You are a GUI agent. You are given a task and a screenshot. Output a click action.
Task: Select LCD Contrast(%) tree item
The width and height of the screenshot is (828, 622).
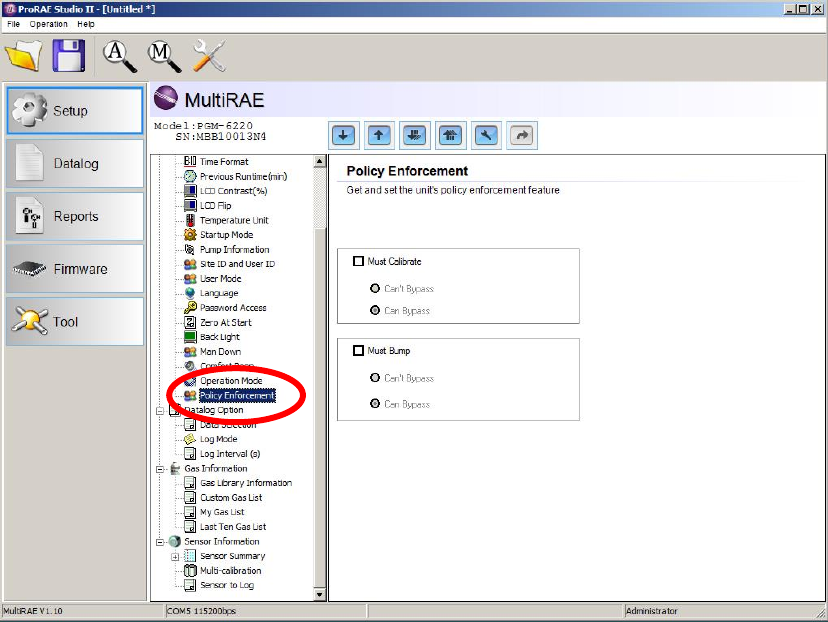[x=233, y=191]
